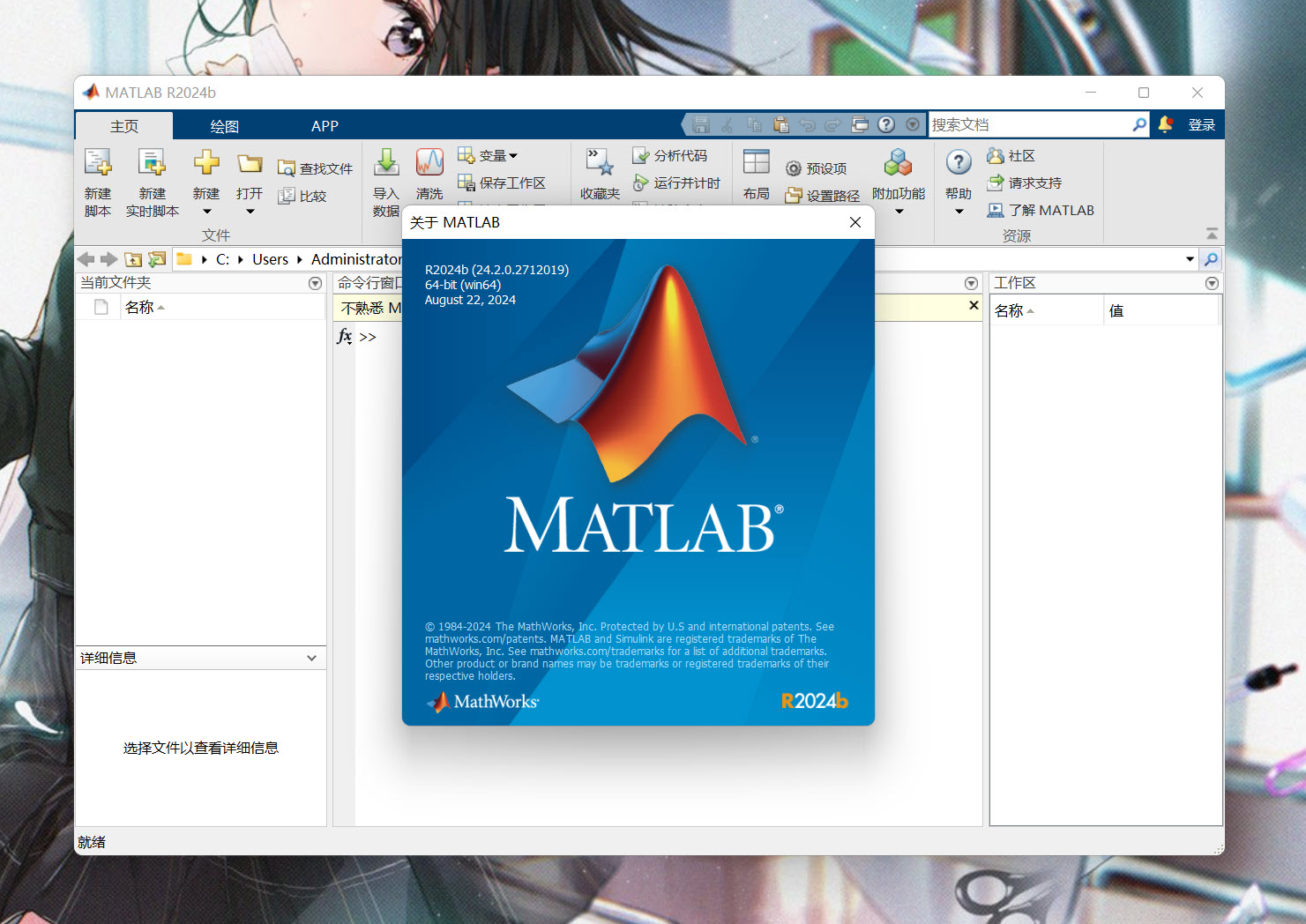Click the C: drive path segment
This screenshot has width=1306, height=924.
(222, 259)
